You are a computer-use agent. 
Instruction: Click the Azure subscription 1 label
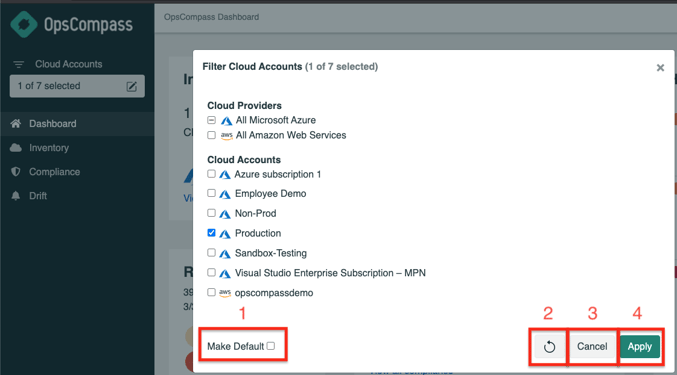tap(278, 174)
